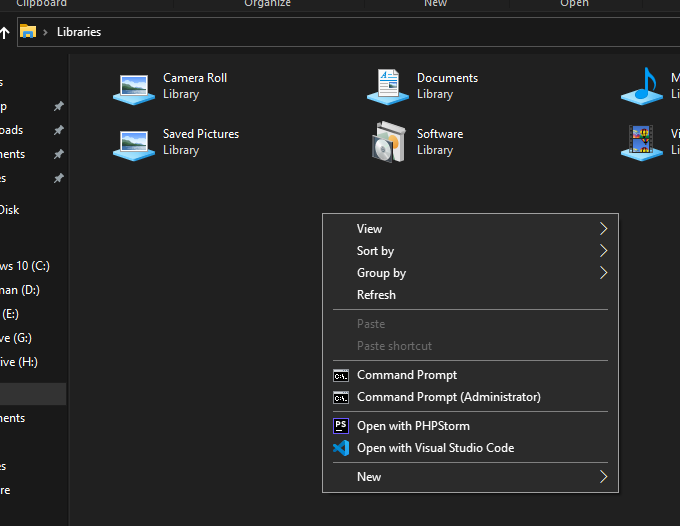
Task: Open the Documents library icon
Action: pos(388,88)
